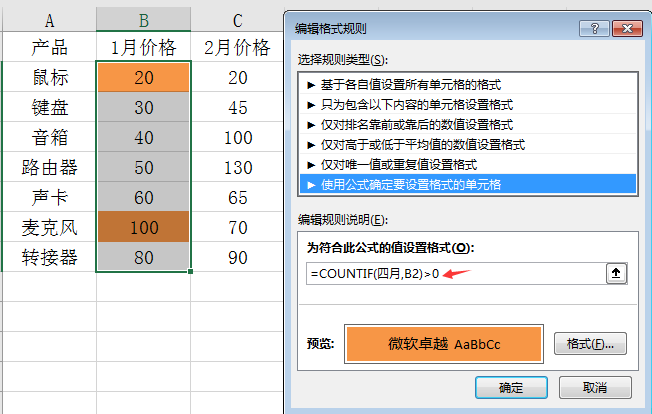
Task: Click the collapse-dialog range selector icon
Action: [x=616, y=274]
